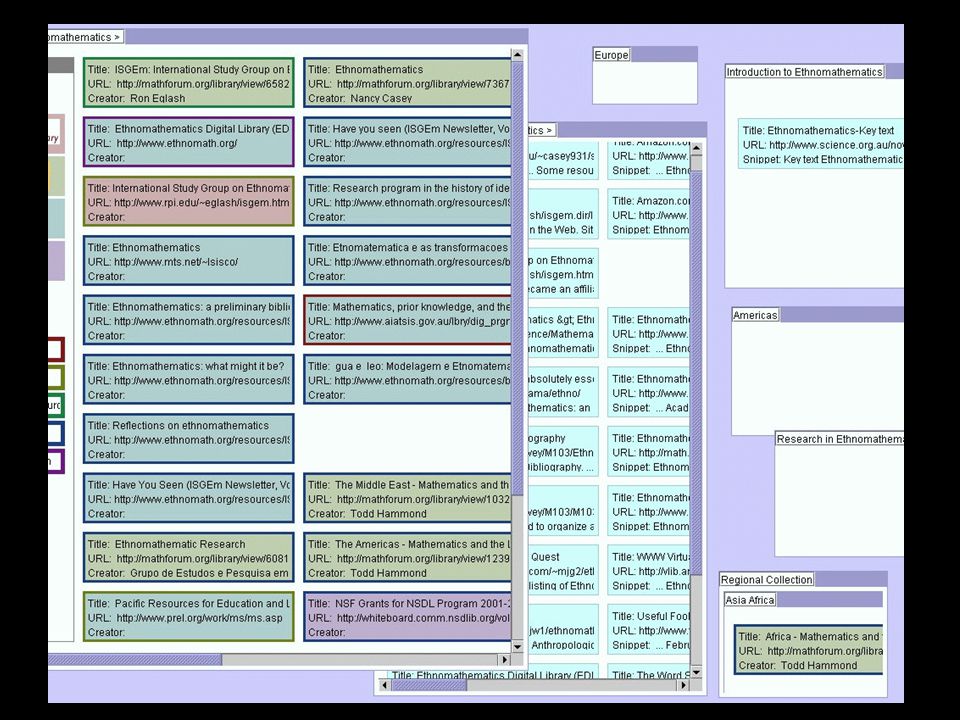
Task: Open 'Have you seen (ISGEm Newsletter' lowercase card
Action: (x=407, y=142)
